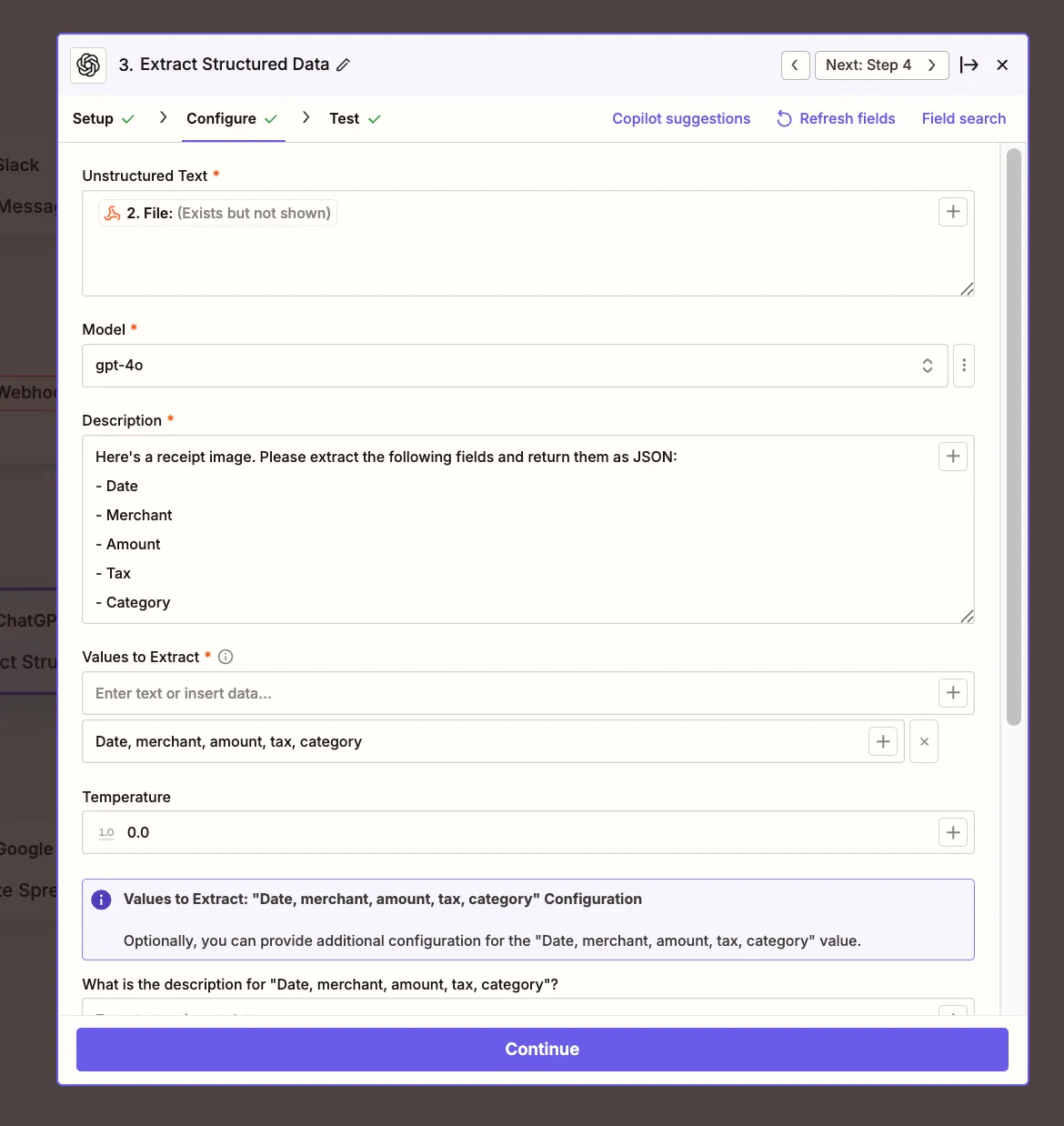Insert data into Unstructured Text with plus
This screenshot has height=1126, width=1064.
(953, 212)
